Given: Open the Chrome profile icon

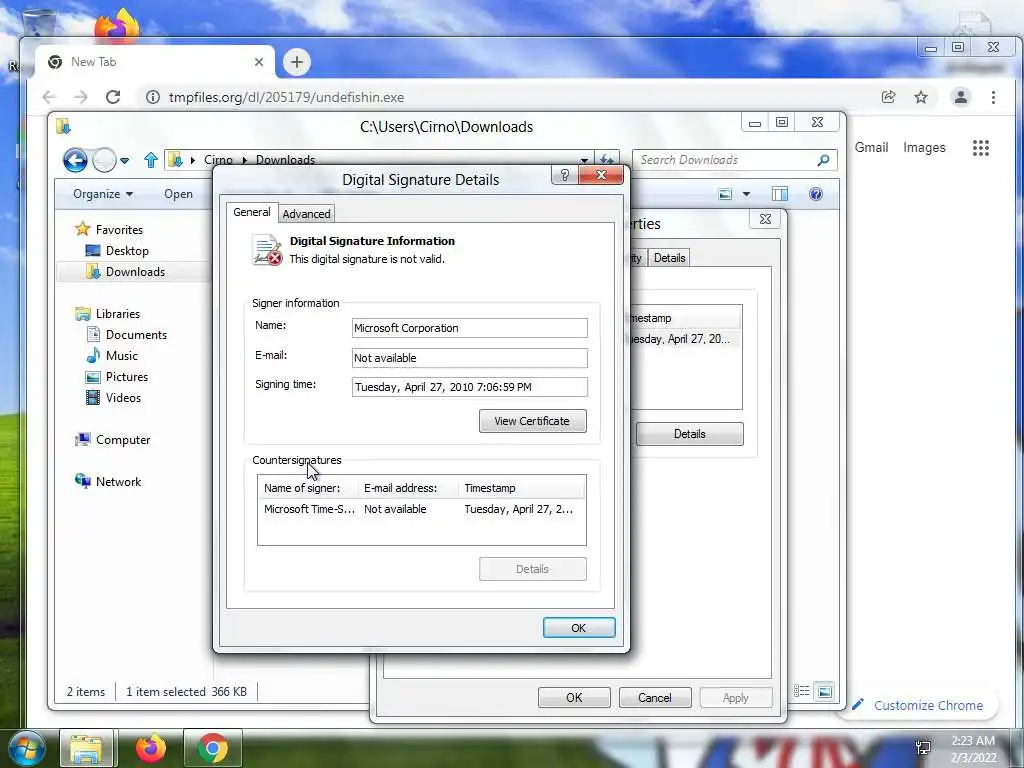Looking at the screenshot, I should click(x=961, y=97).
